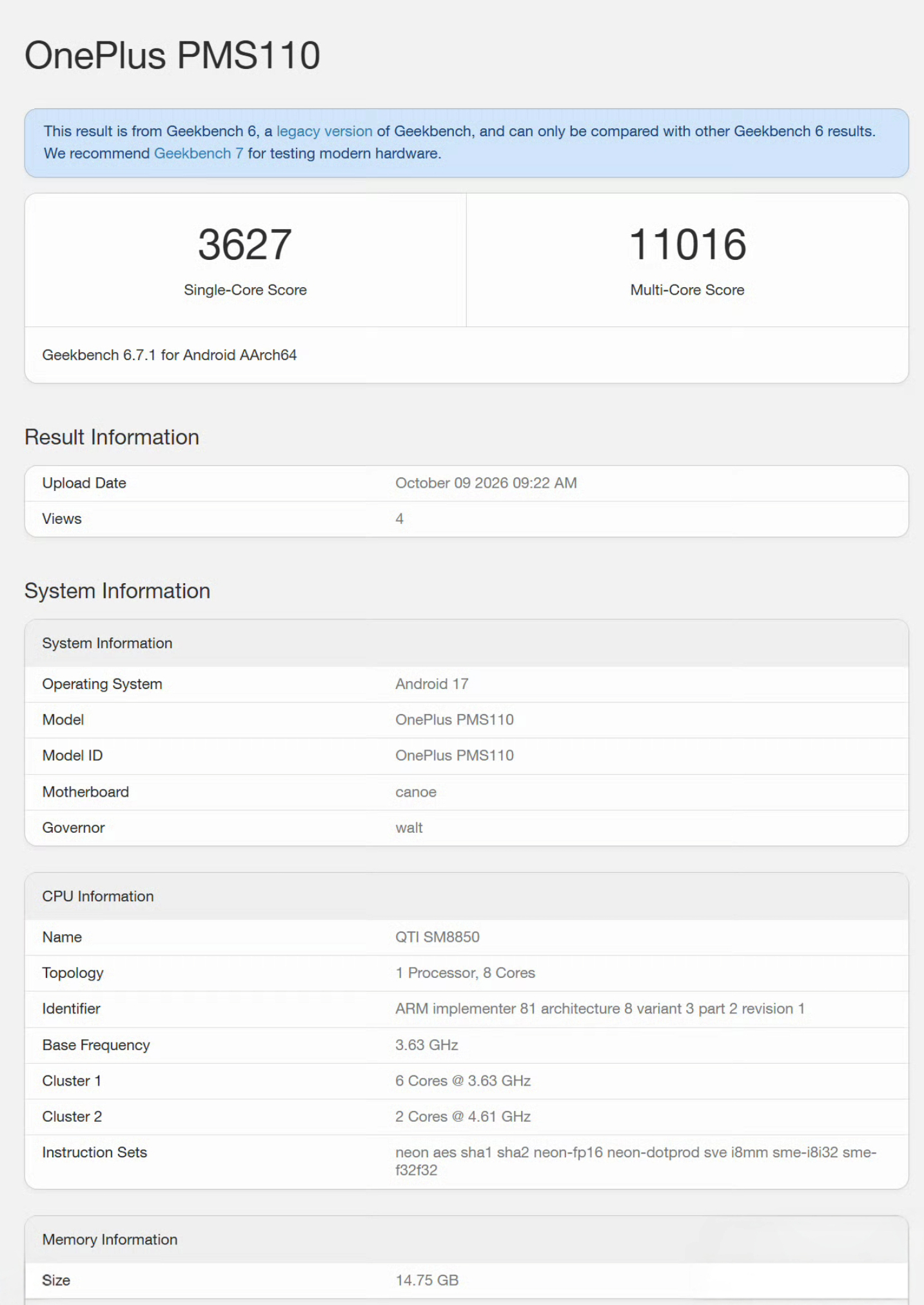Click the 'Governor' row label
The width and height of the screenshot is (924, 1305).
74,828
